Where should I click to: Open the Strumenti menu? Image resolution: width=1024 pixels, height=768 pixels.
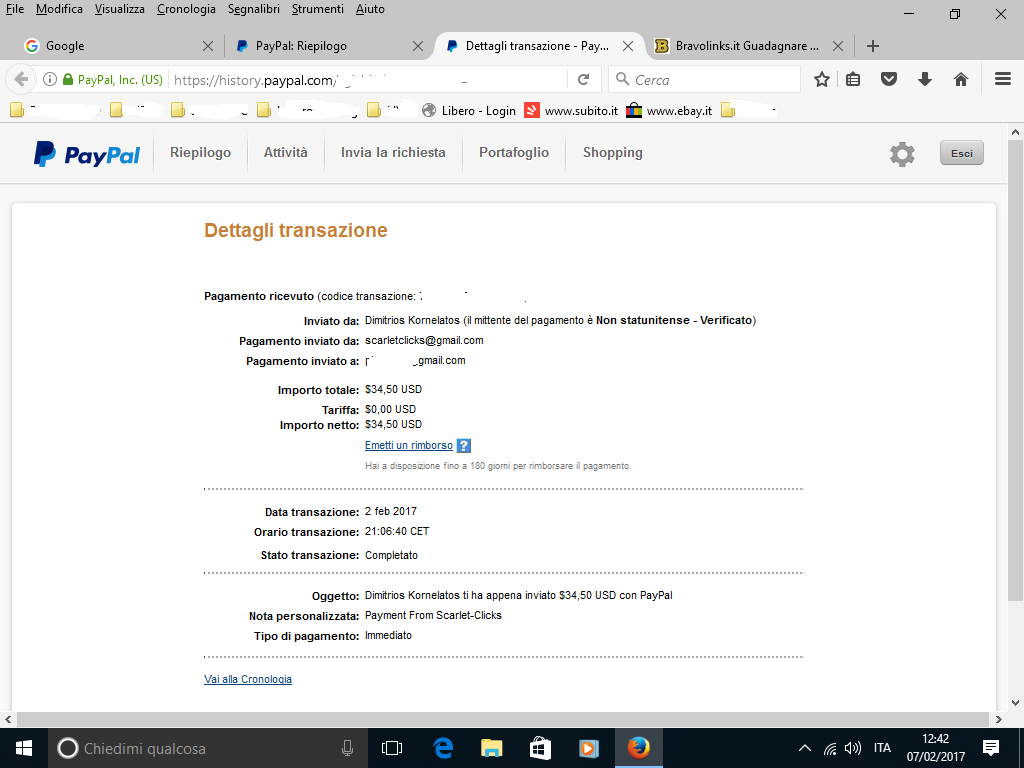click(x=317, y=9)
